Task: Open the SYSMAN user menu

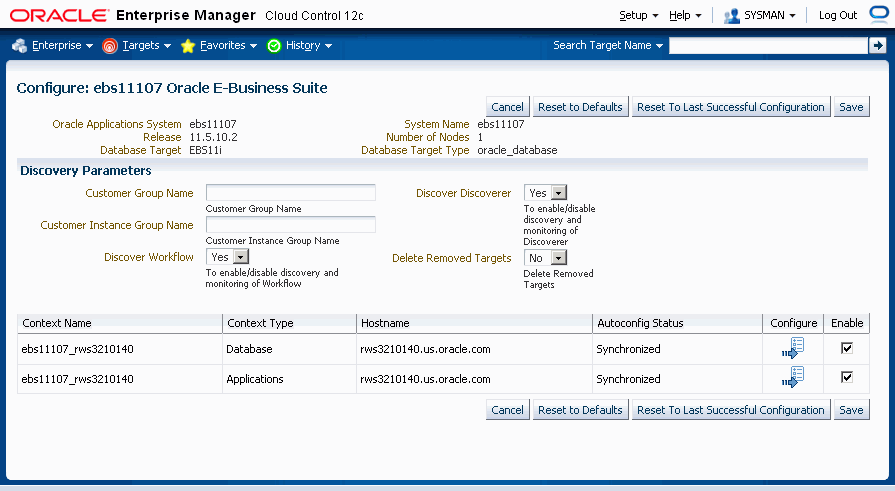Action: click(x=769, y=15)
